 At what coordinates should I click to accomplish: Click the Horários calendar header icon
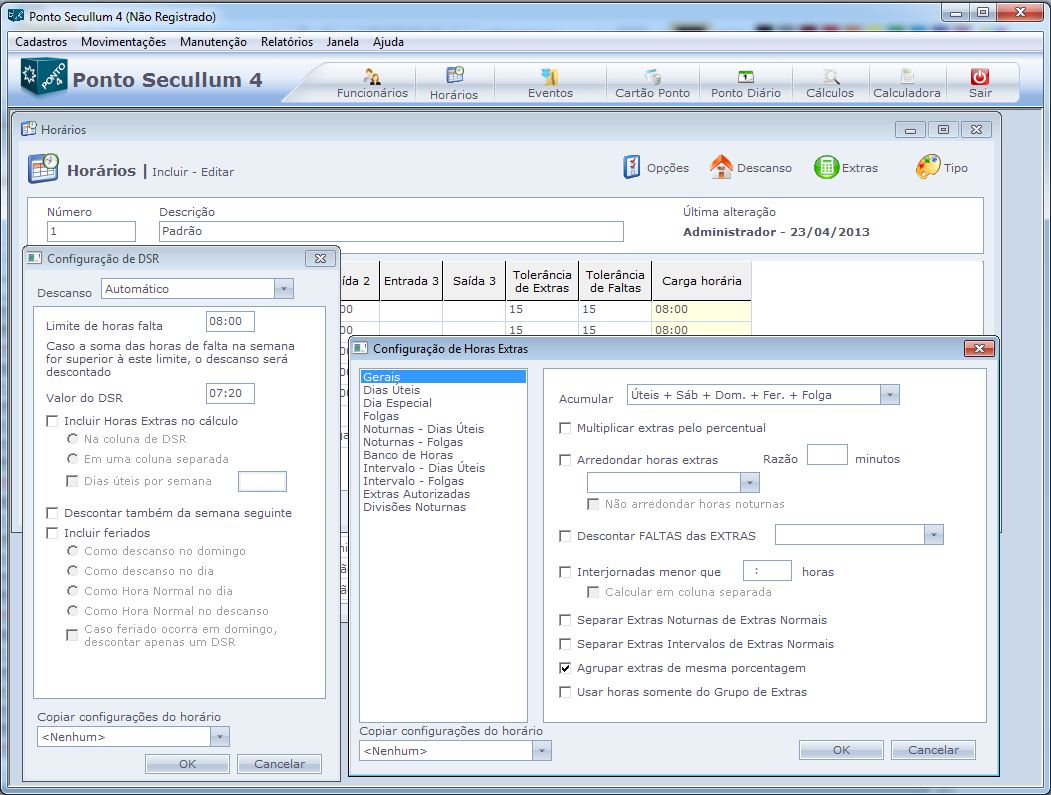pos(44,169)
